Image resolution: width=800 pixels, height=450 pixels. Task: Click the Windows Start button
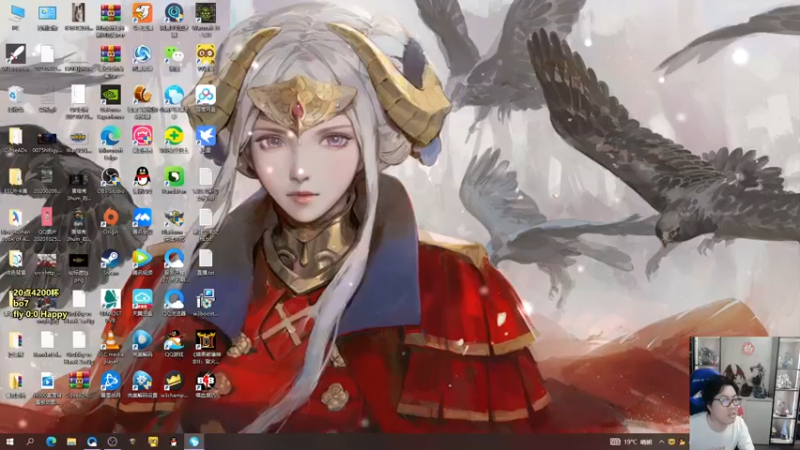[9, 442]
